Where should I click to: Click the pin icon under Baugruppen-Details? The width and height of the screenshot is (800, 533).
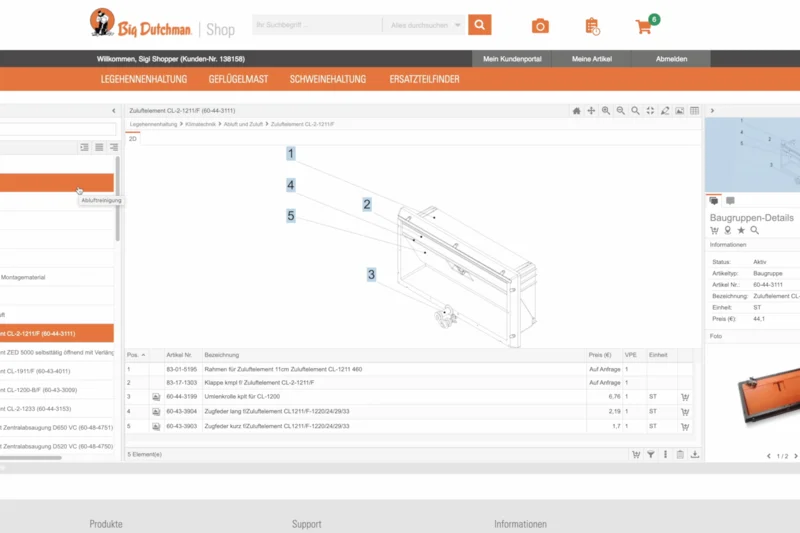click(x=728, y=231)
